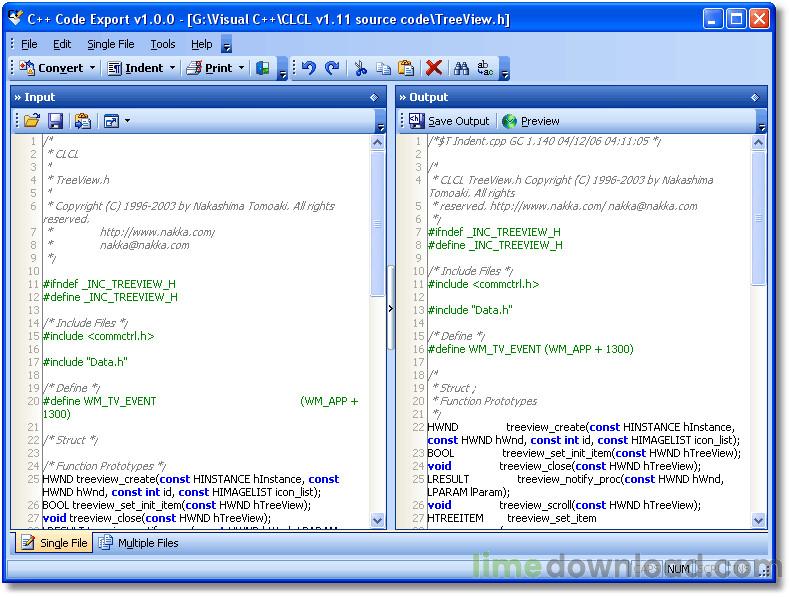The height and width of the screenshot is (597, 790).
Task: Open a file with the Input folder icon
Action: click(31, 121)
